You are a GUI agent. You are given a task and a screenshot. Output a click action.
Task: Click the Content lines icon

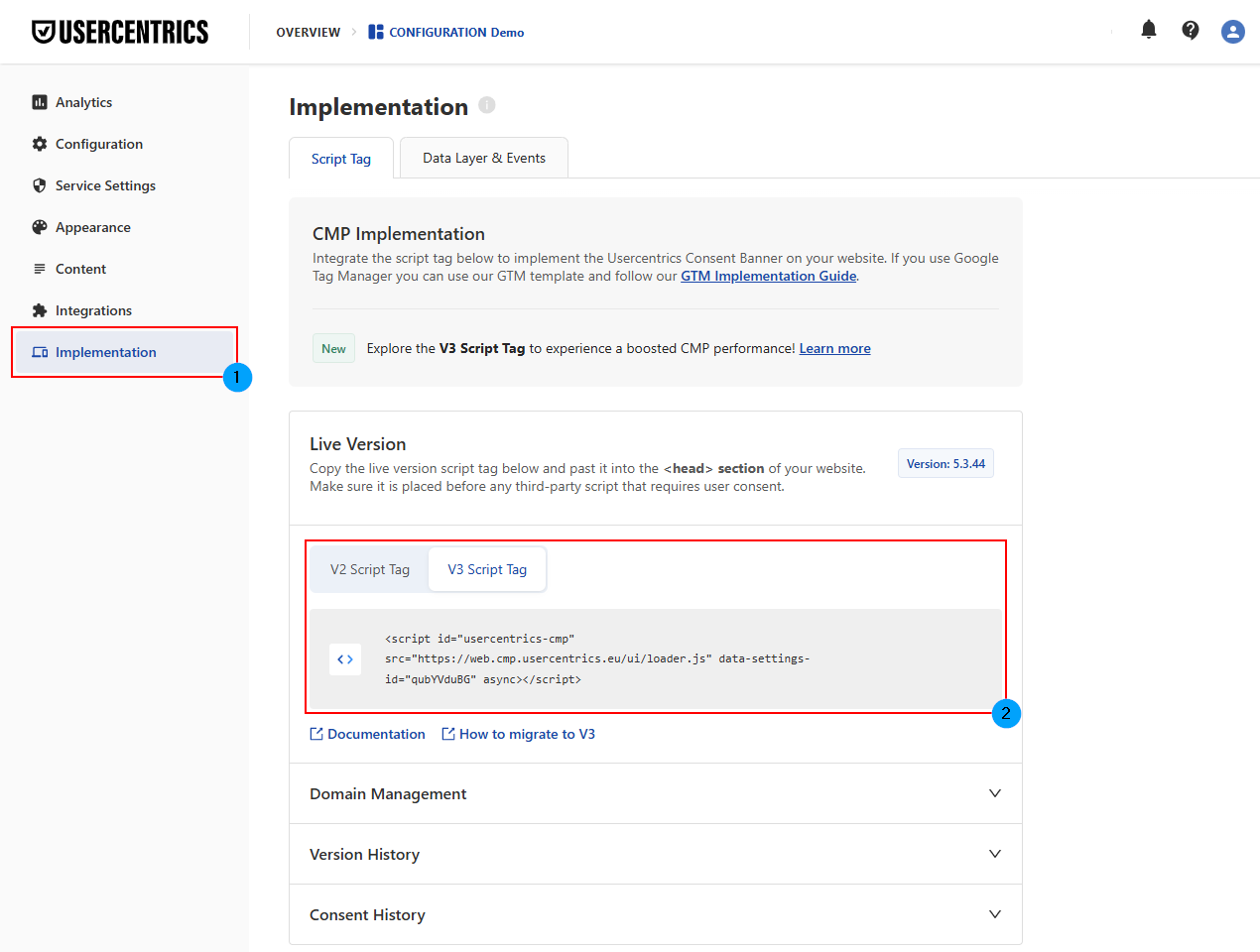click(40, 269)
